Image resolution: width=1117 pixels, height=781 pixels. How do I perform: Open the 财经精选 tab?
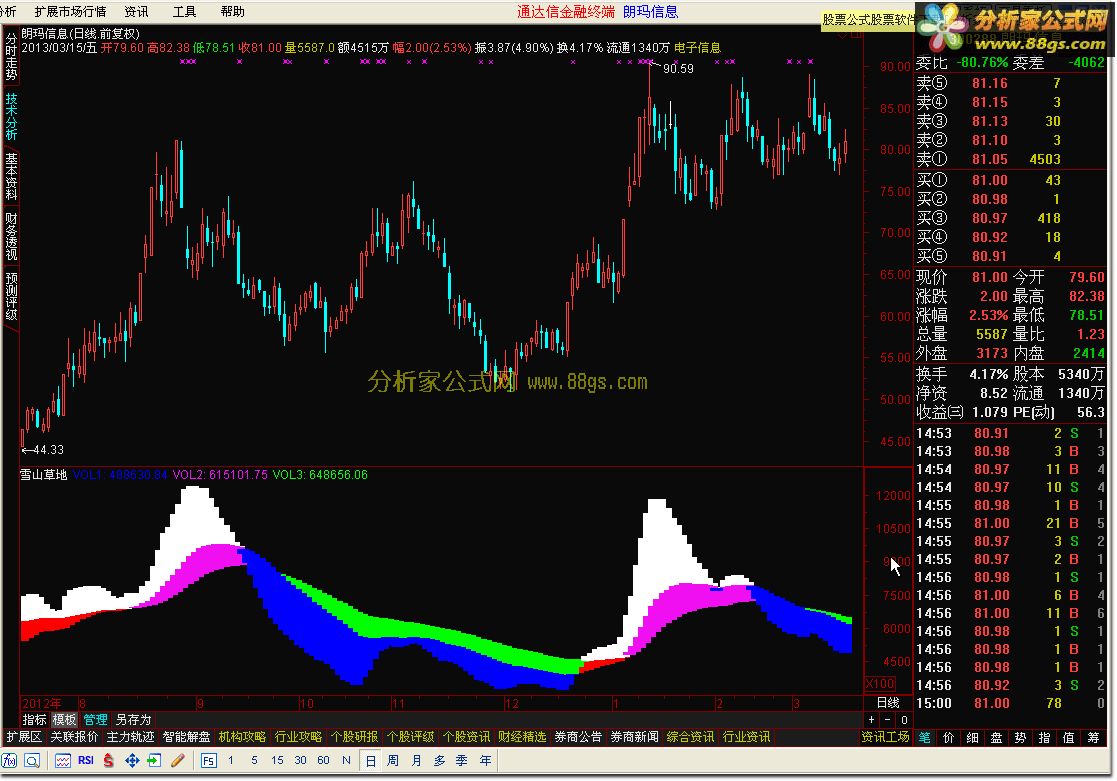tap(522, 737)
